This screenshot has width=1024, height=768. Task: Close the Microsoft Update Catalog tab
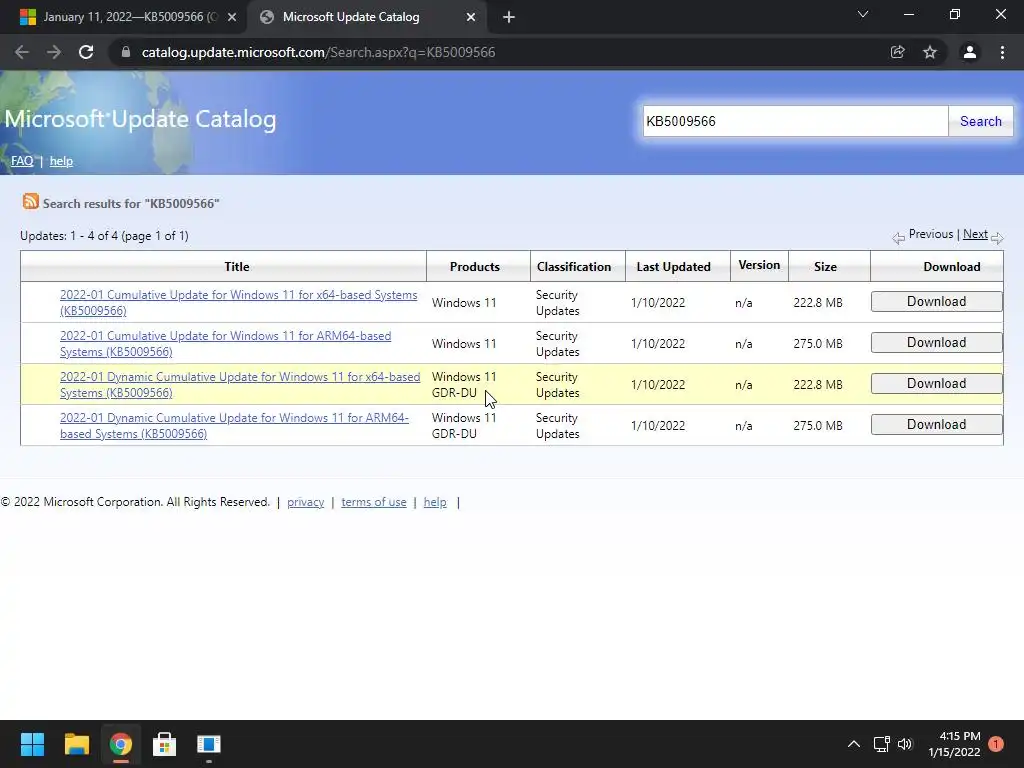(471, 17)
